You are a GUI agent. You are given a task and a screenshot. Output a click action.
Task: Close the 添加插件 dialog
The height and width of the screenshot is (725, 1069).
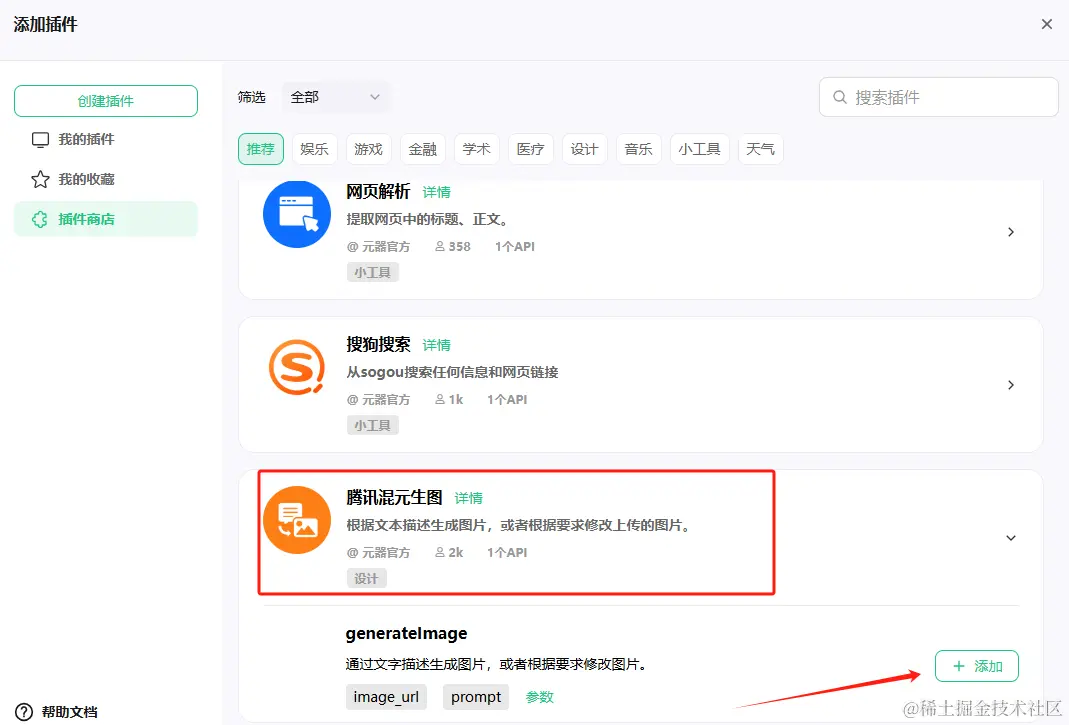click(x=1047, y=24)
